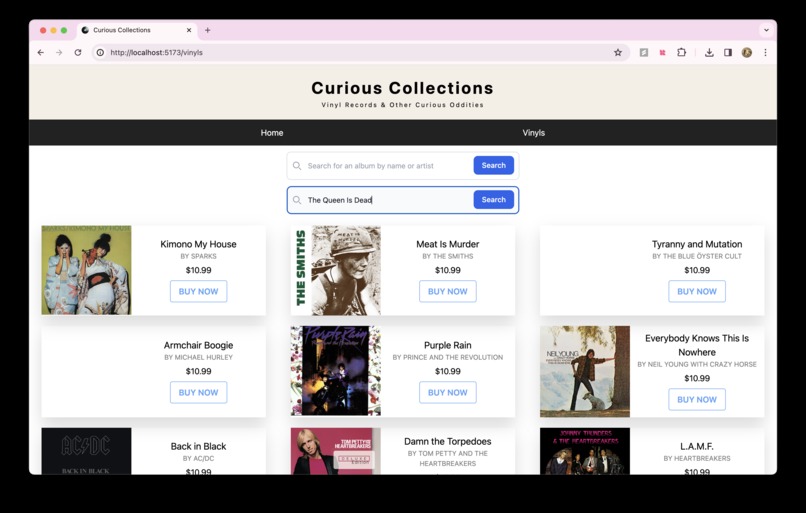Click the Armchair Boogie title
Screen dimensions: 806x513
click(x=198, y=345)
